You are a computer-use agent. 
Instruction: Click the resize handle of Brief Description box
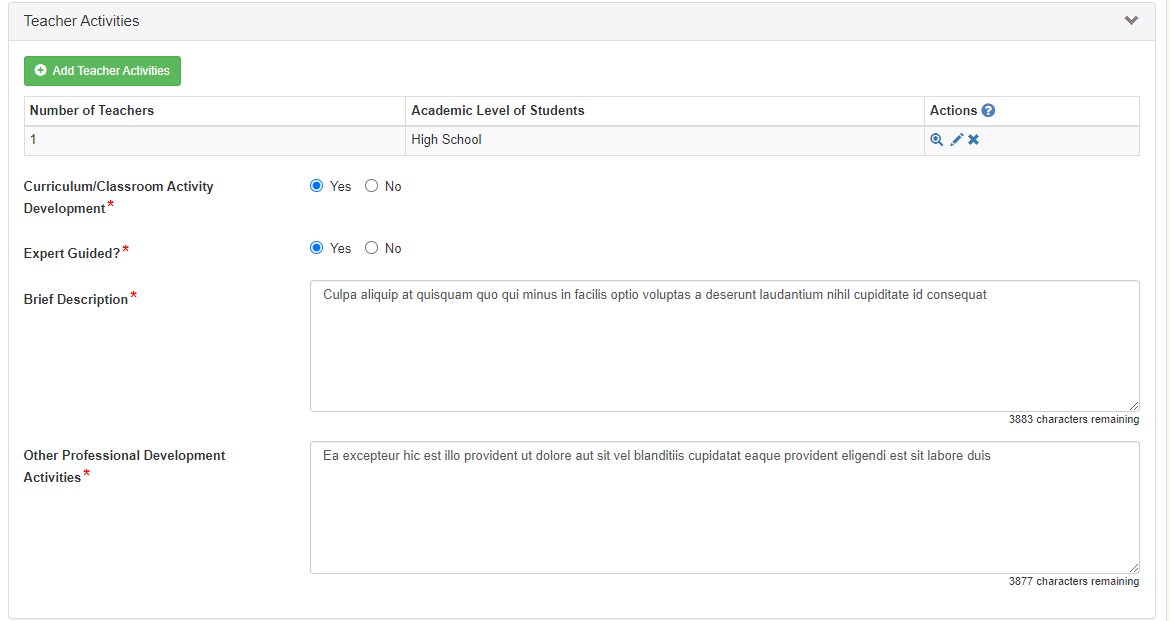(1134, 406)
